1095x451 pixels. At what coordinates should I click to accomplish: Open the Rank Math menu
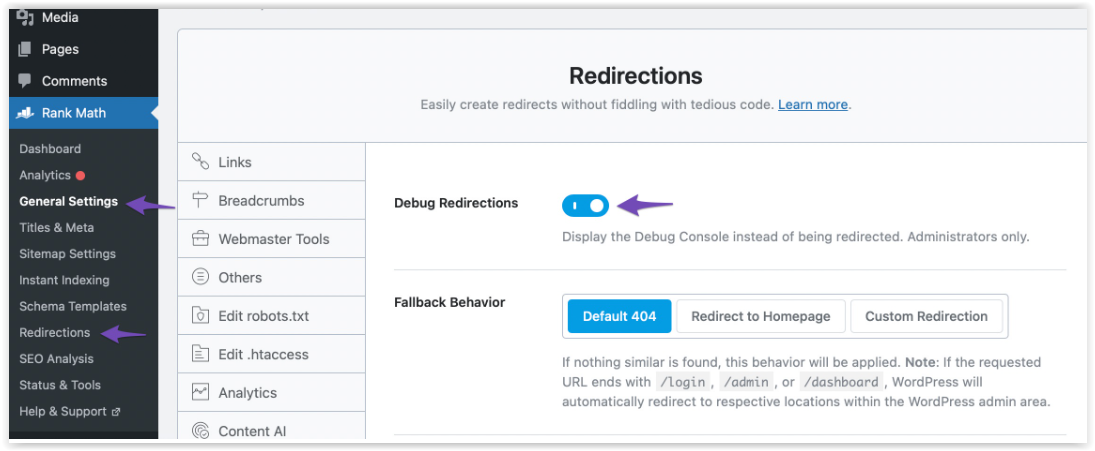pos(84,113)
